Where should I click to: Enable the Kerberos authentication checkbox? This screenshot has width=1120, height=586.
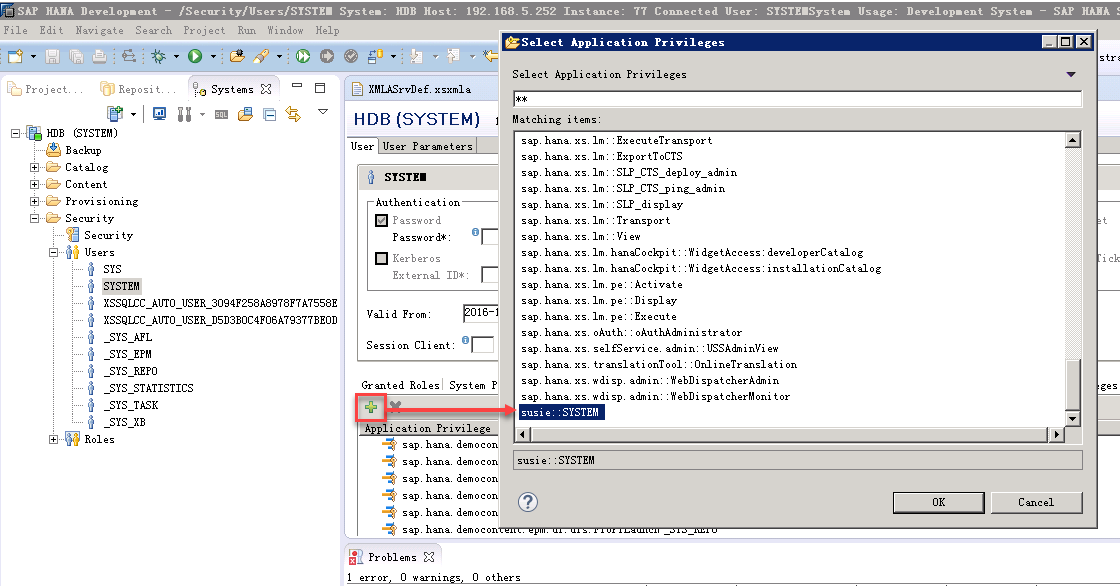[382, 258]
